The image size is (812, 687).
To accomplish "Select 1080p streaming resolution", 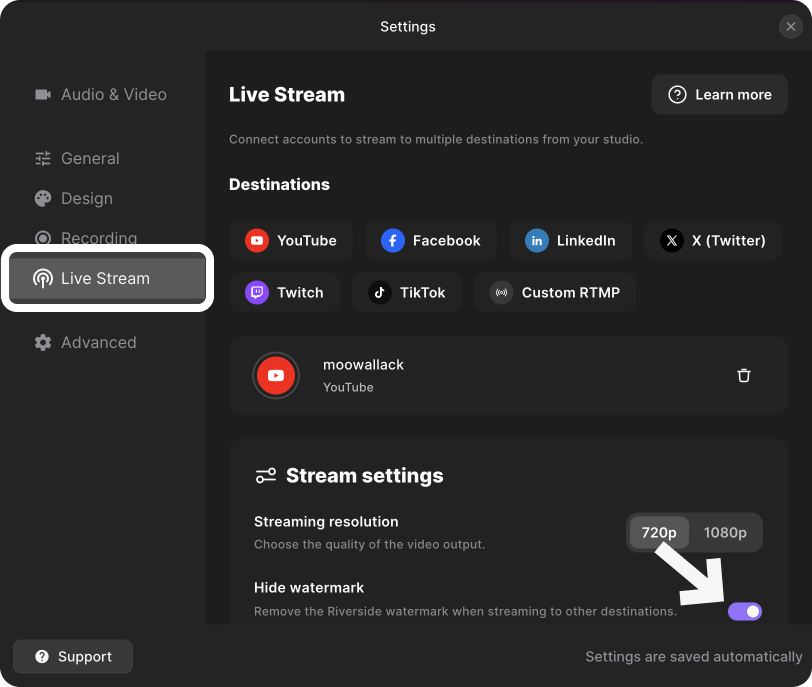I will (x=724, y=533).
